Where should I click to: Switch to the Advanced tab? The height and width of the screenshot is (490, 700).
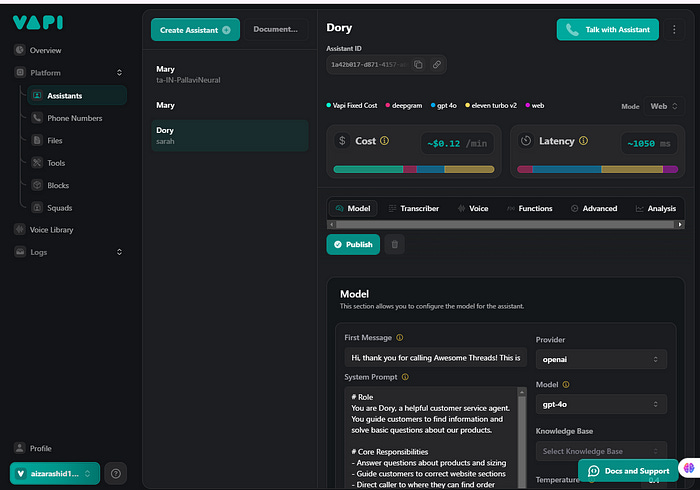click(x=594, y=208)
